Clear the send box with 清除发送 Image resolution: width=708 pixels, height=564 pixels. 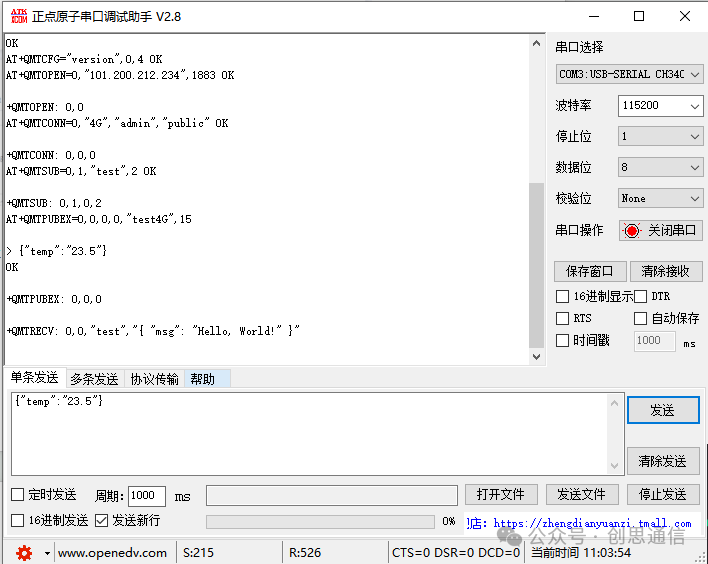click(663, 461)
